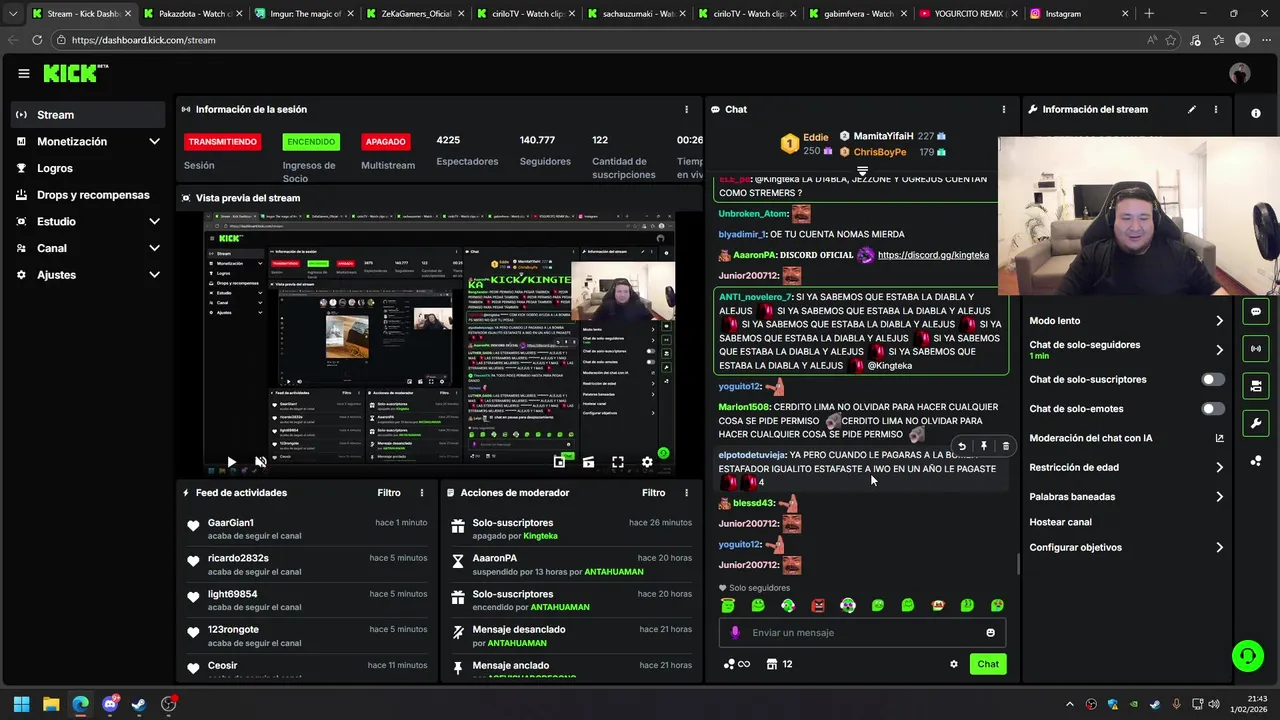Play the stream preview video
The height and width of the screenshot is (720, 1280).
click(231, 462)
